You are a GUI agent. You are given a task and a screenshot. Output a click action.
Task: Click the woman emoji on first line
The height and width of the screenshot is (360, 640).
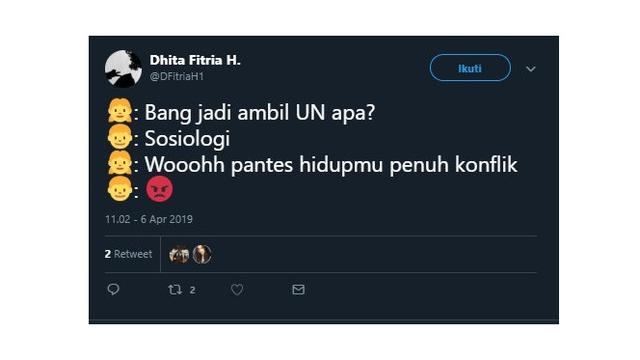point(120,111)
